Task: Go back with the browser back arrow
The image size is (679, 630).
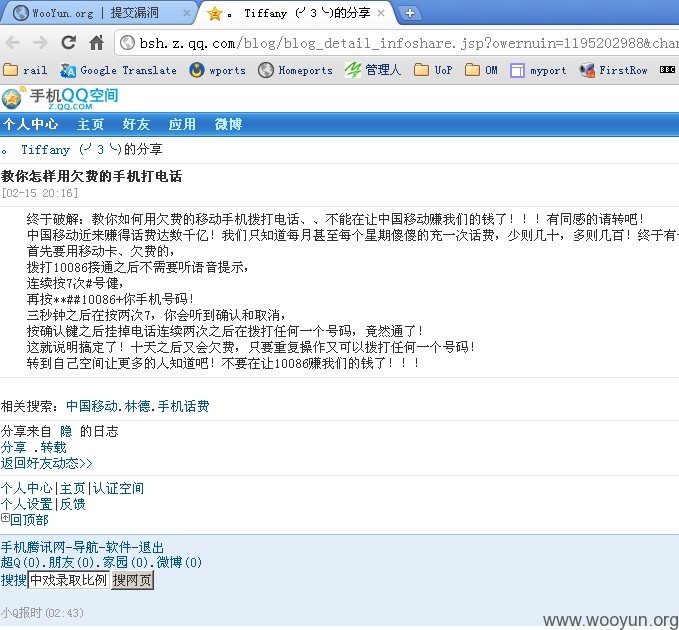Action: tap(12, 42)
